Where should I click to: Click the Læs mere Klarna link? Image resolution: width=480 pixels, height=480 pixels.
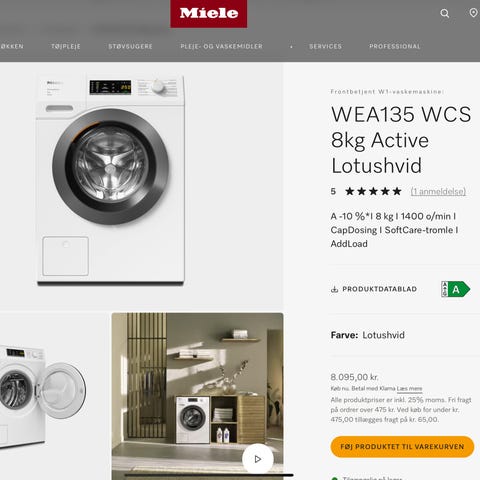pos(409,388)
